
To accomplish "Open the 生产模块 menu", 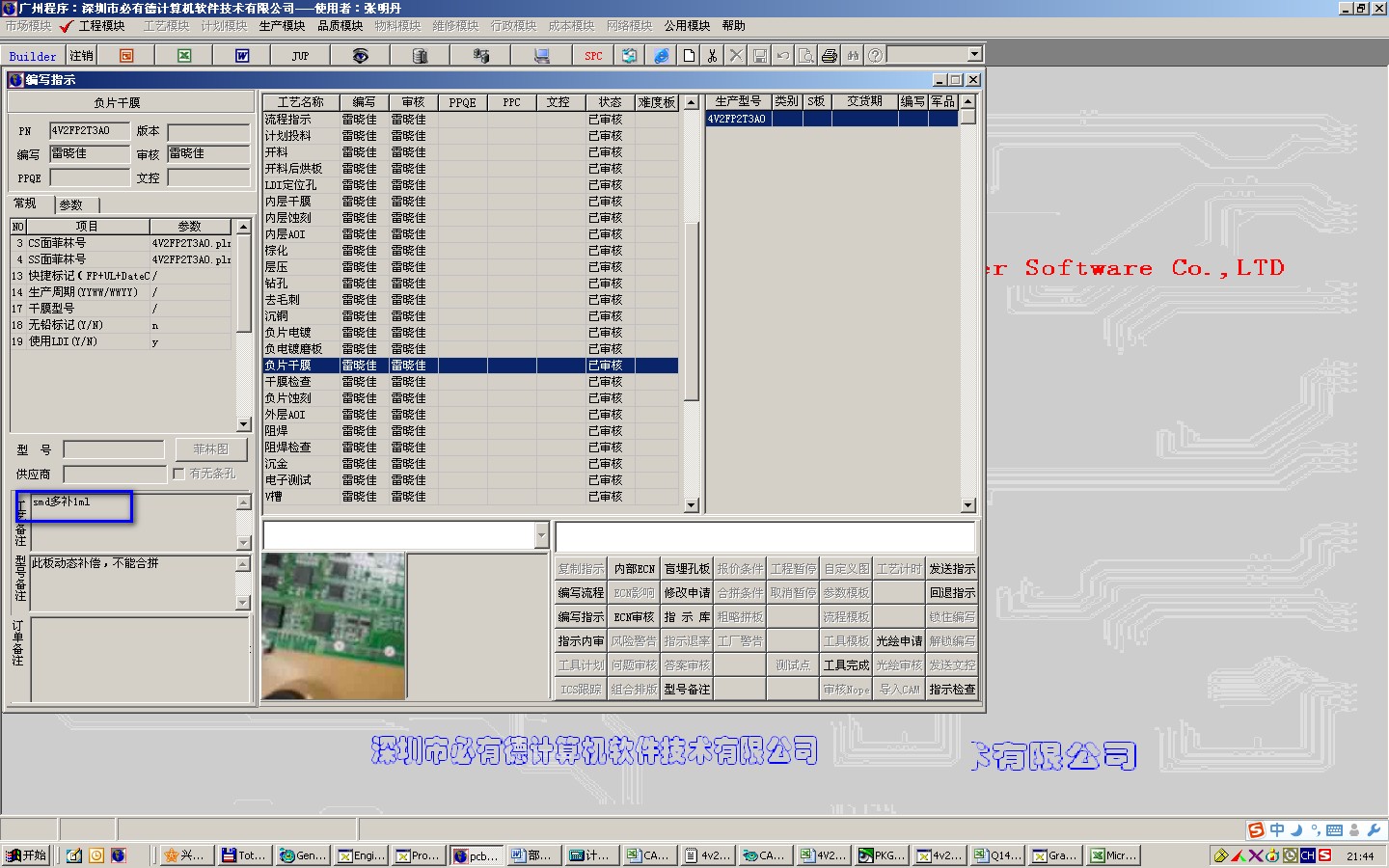I will (x=282, y=26).
